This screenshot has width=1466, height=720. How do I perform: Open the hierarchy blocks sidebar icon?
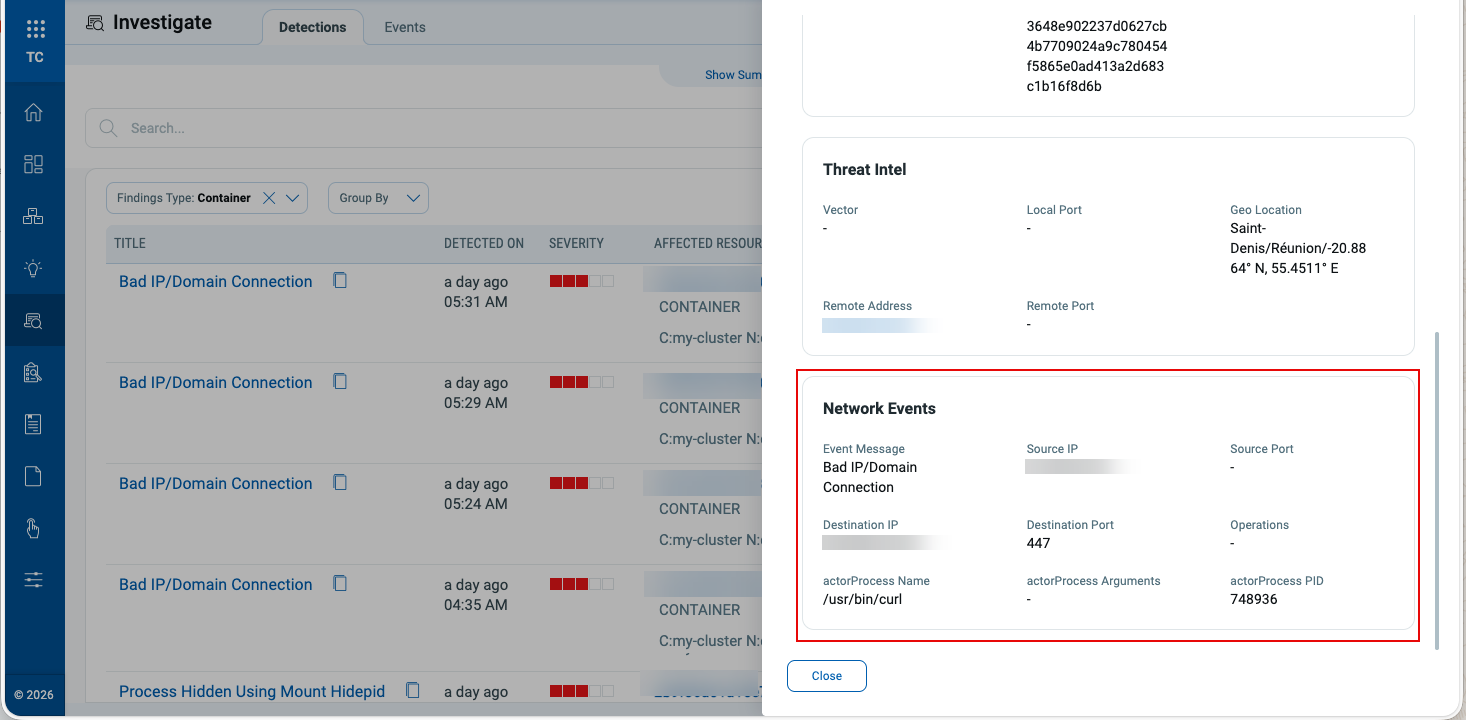click(33, 216)
